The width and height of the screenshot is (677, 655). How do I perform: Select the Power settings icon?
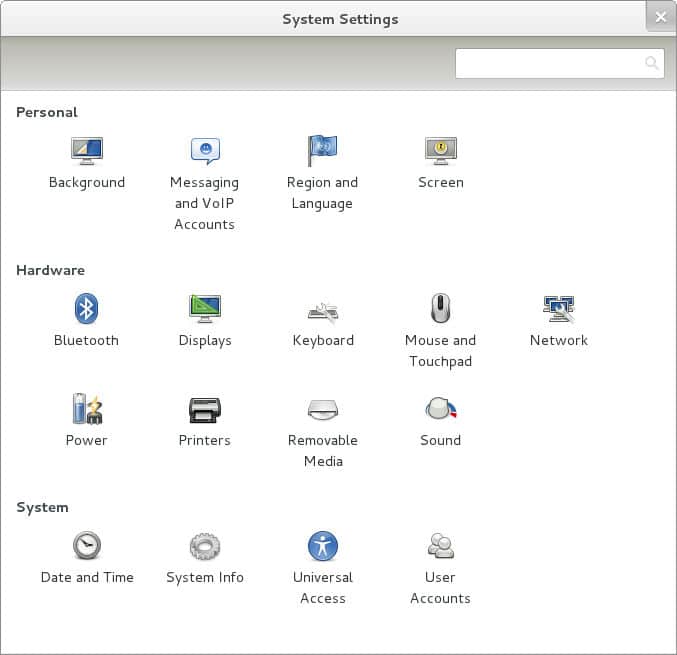(x=87, y=409)
